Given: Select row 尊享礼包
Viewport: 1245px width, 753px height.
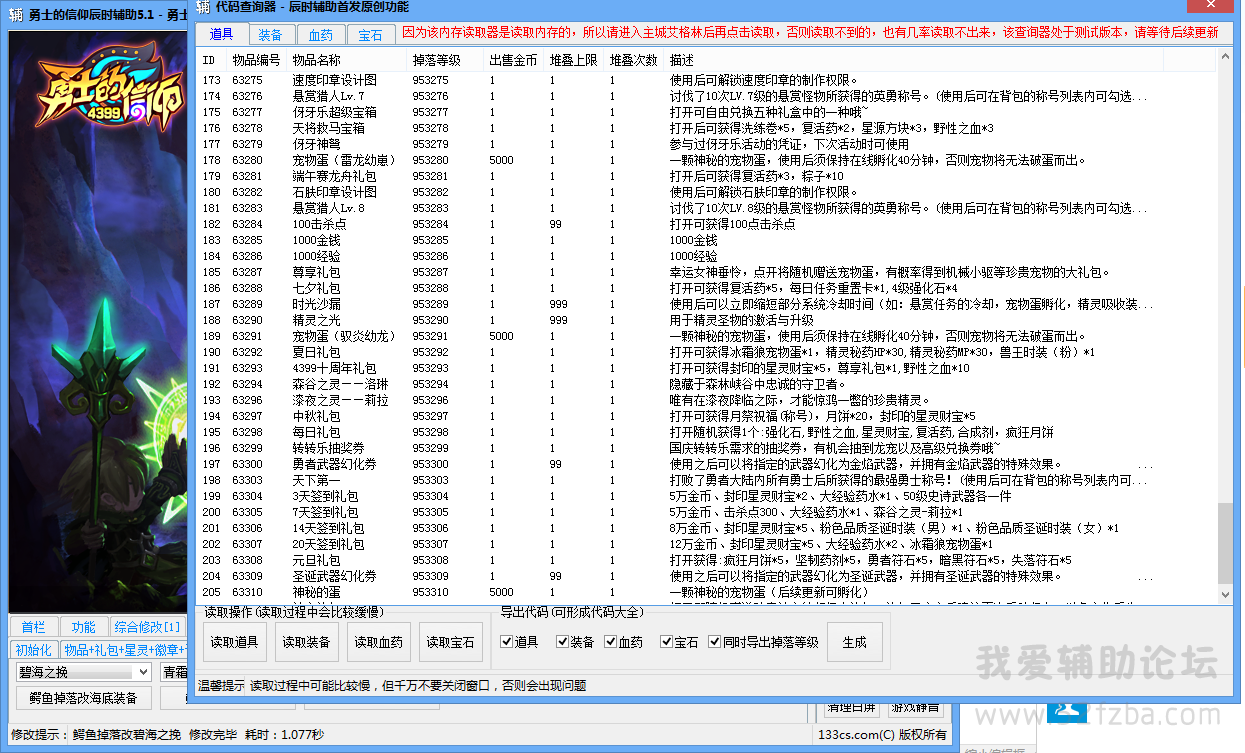Looking at the screenshot, I should pyautogui.click(x=706, y=272).
